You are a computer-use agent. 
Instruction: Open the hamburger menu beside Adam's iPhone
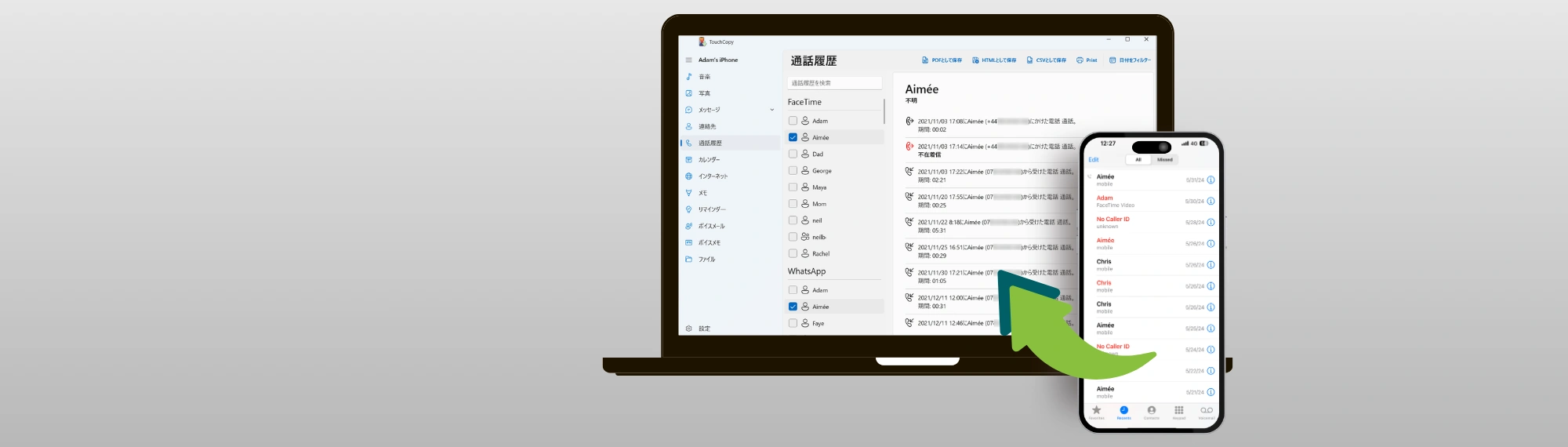(688, 60)
